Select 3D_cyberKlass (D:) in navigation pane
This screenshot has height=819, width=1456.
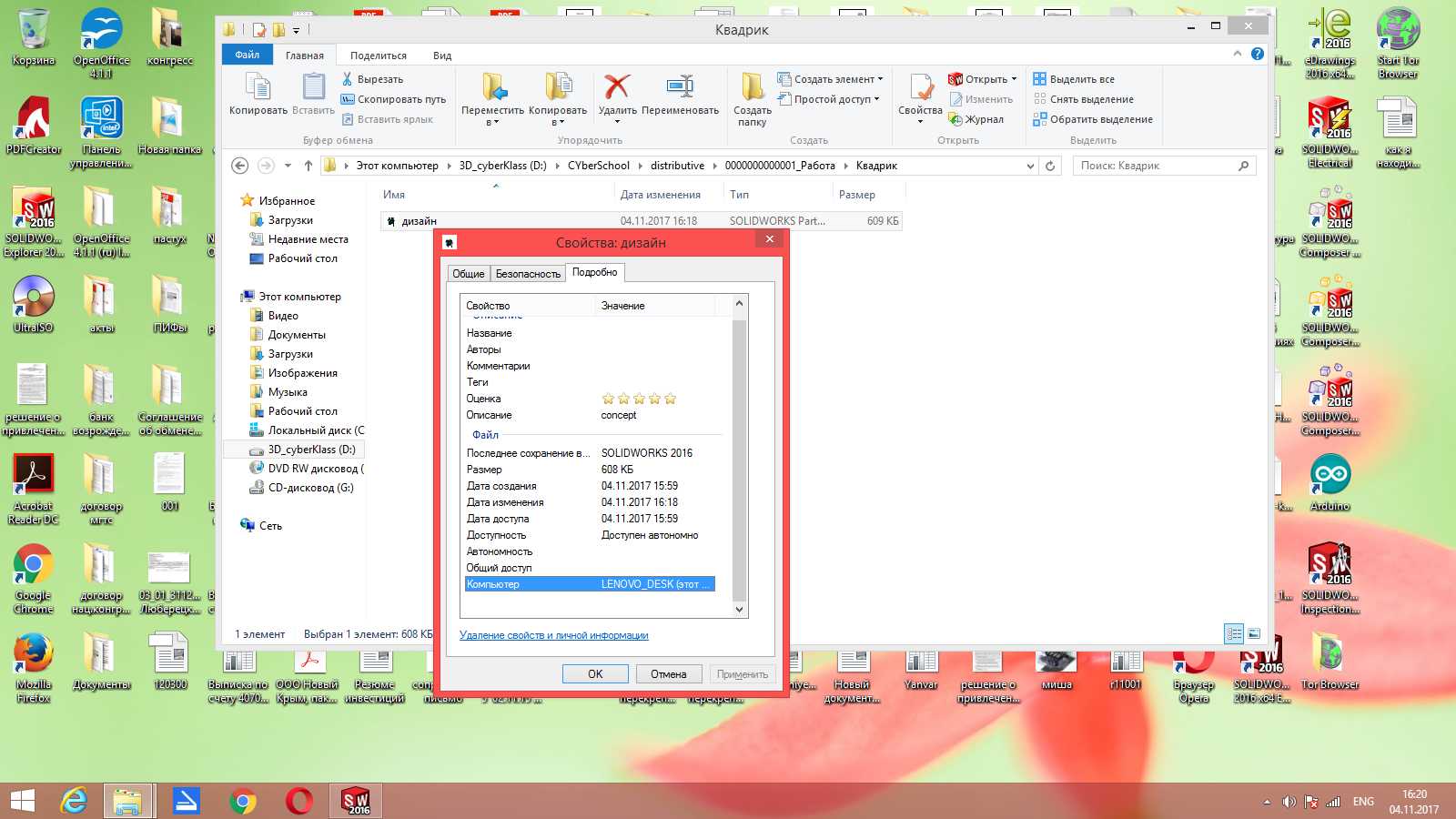coord(311,450)
